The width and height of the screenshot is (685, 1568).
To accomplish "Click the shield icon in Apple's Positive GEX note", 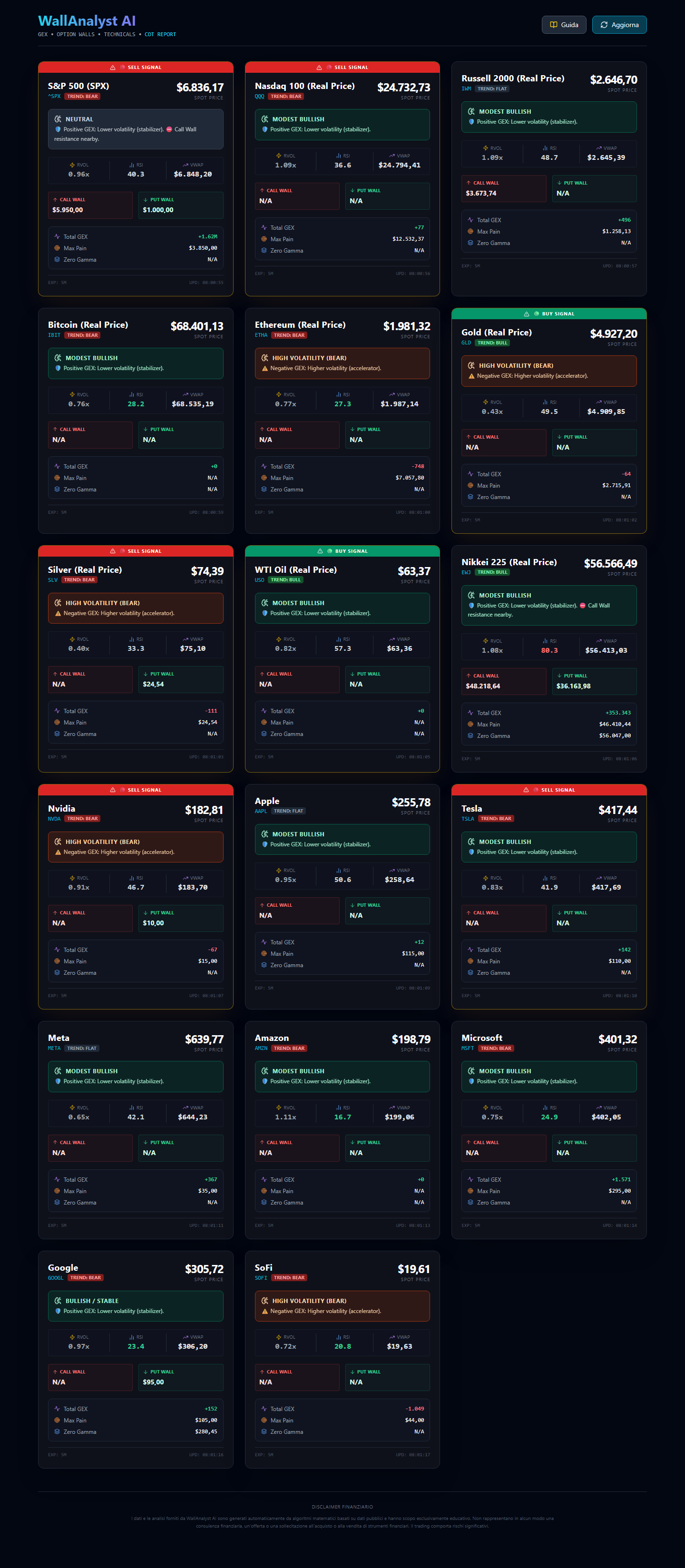I will (264, 844).
